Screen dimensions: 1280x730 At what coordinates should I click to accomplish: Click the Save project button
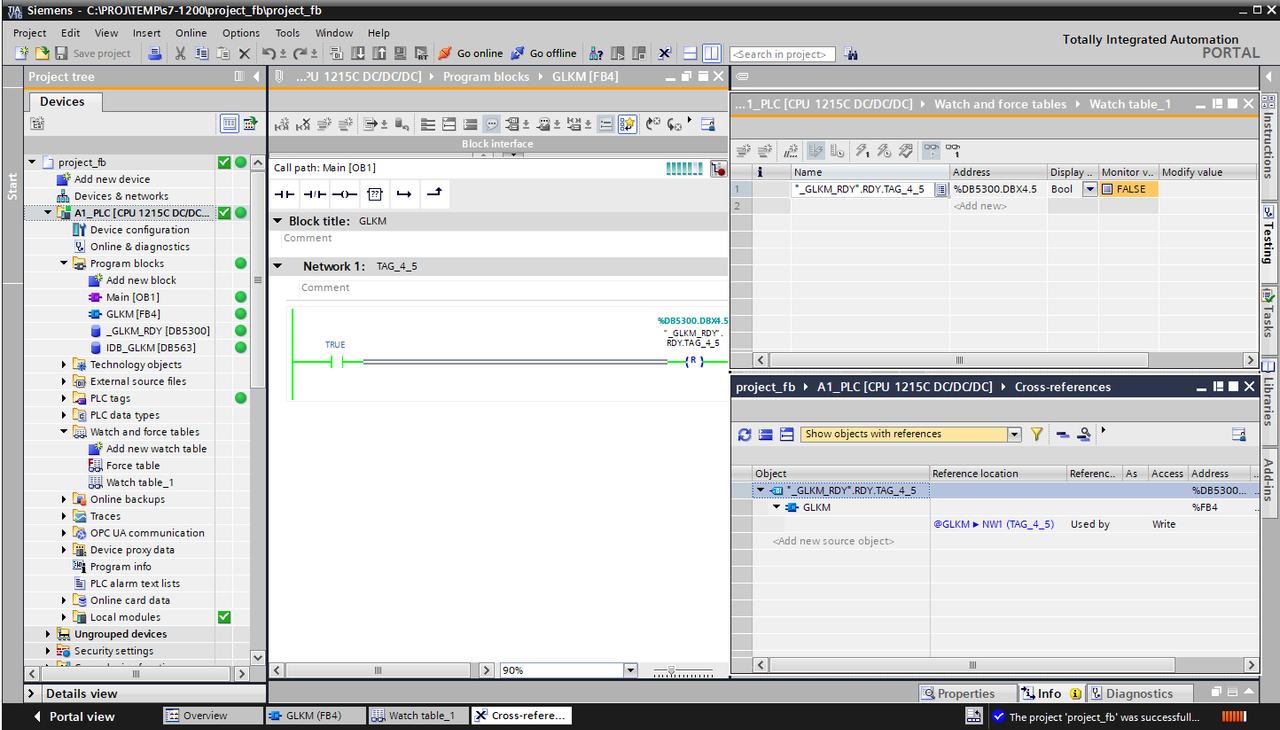click(93, 53)
